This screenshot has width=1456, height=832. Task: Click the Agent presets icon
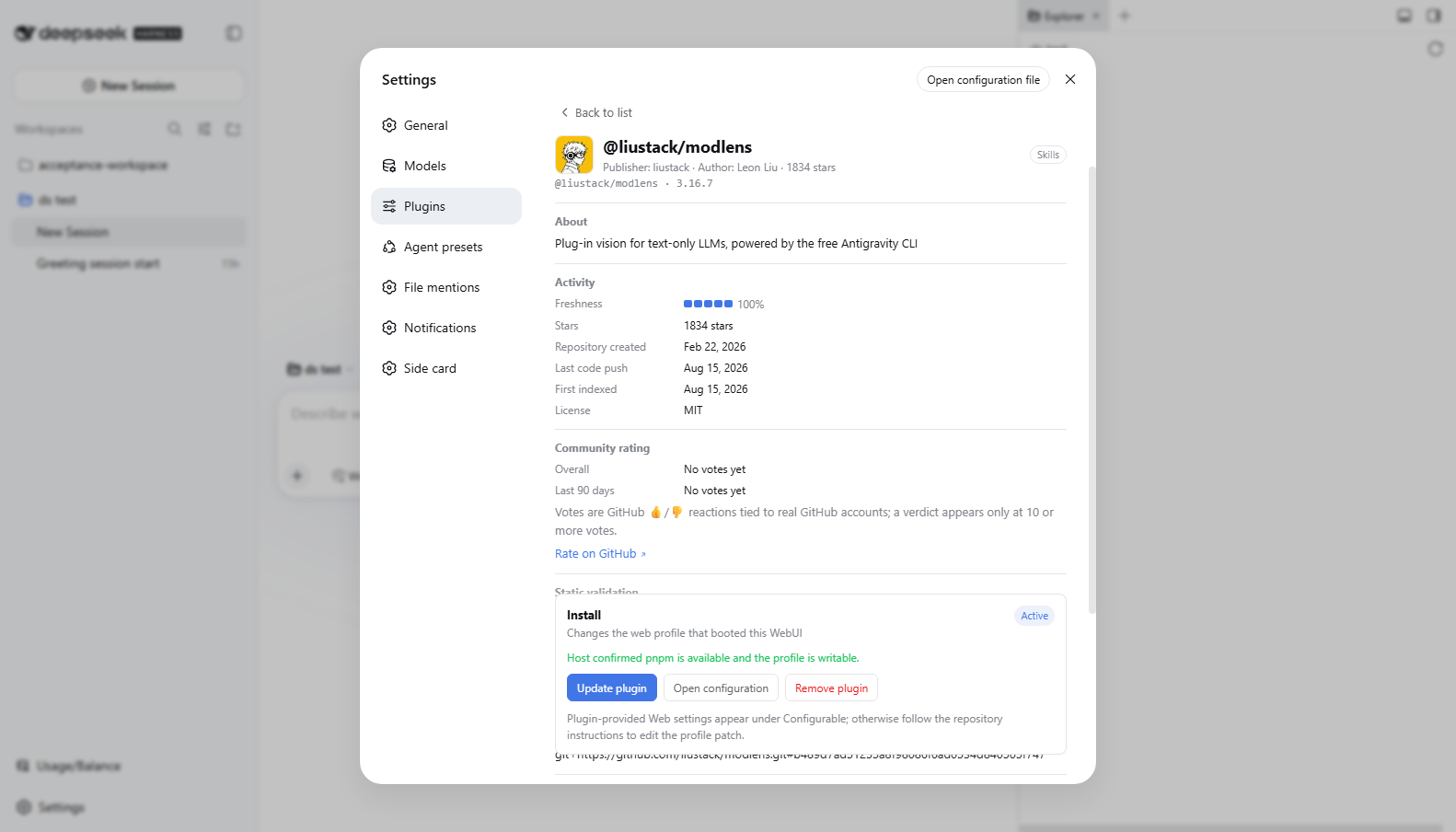389,247
